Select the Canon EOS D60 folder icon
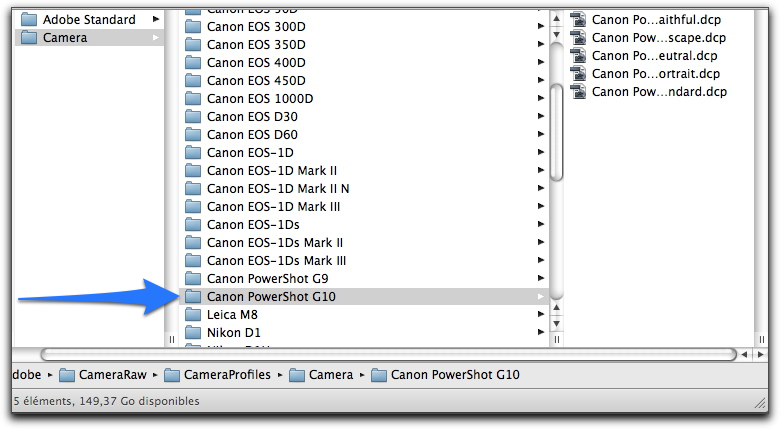Screen dimensions: 780x429 (x=193, y=134)
